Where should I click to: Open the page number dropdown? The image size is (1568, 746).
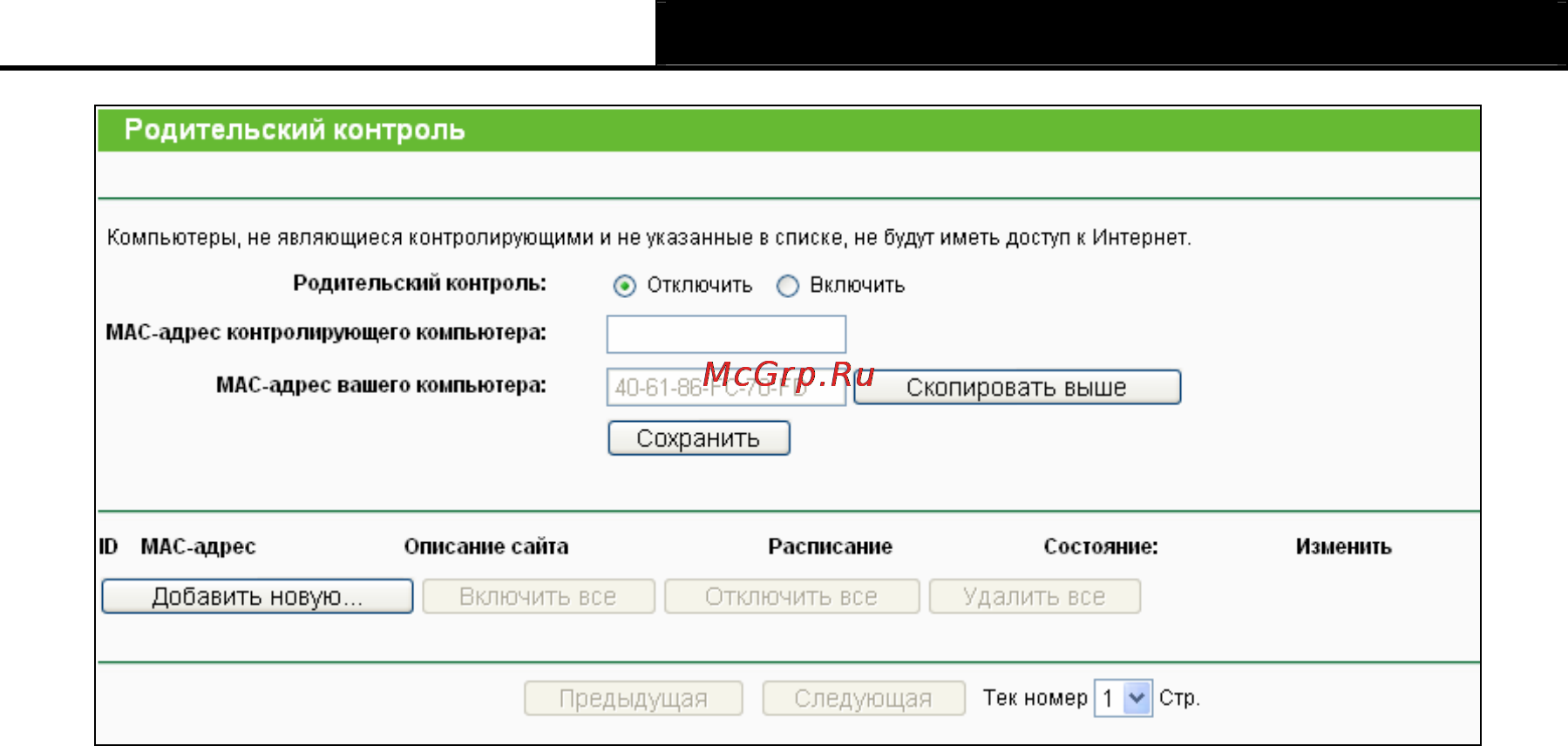point(1123,698)
